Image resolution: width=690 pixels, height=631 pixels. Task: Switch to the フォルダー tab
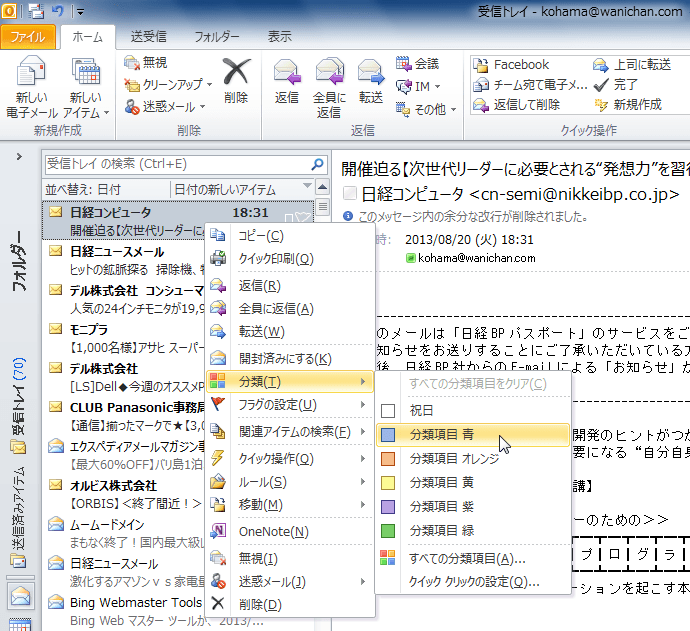(217, 37)
